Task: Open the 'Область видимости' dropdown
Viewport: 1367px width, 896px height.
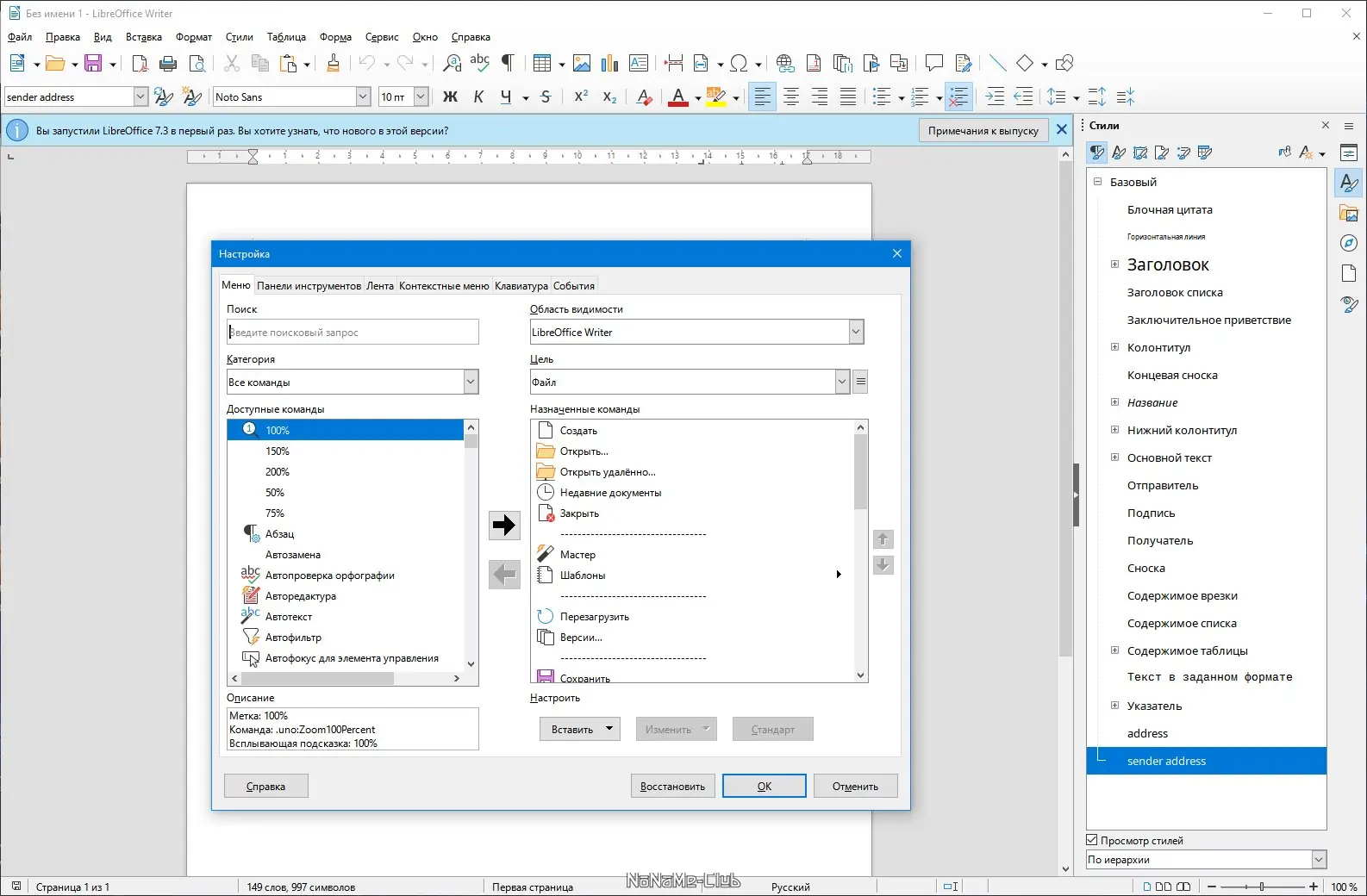Action: click(855, 333)
